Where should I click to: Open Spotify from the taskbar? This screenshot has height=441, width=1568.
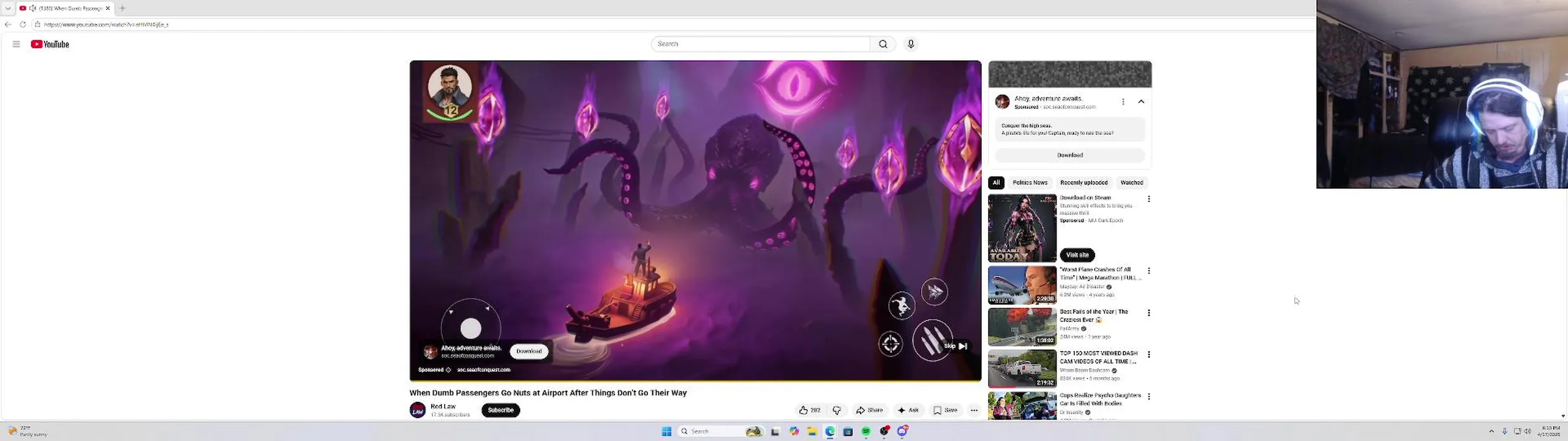(x=866, y=432)
